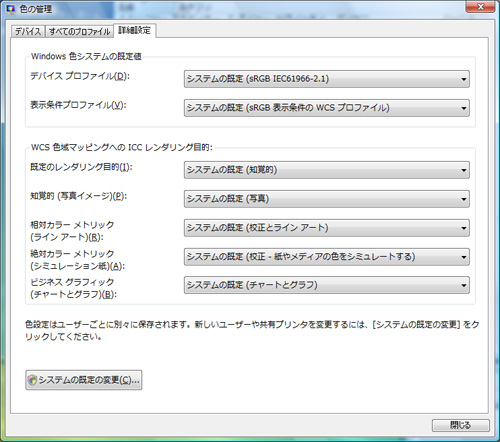
Task: Open 表示条件プロファイル dropdown
Action: point(327,108)
